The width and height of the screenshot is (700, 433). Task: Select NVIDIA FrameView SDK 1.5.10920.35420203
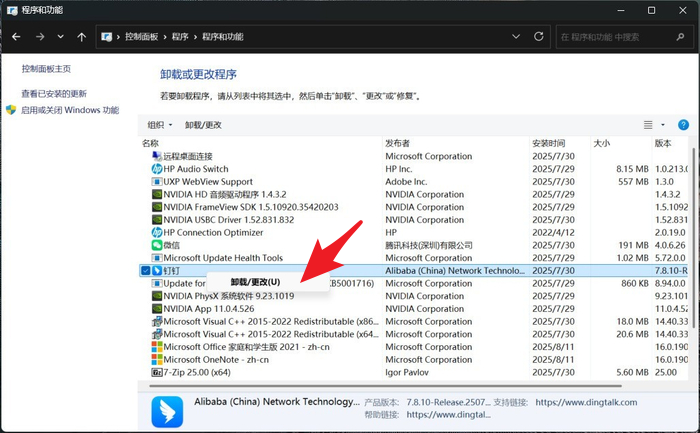(x=251, y=207)
